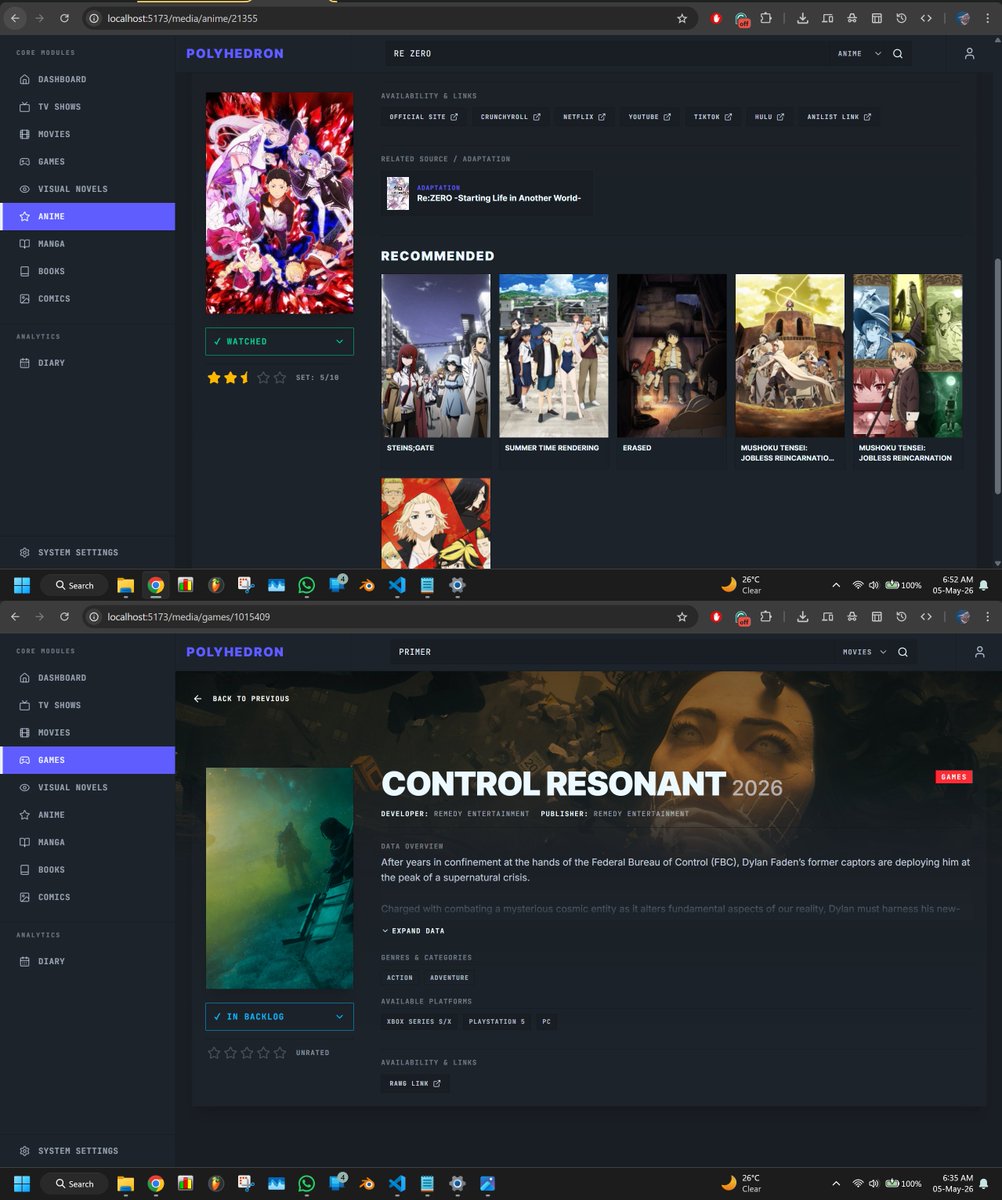The height and width of the screenshot is (1200, 1002).
Task: Open user profile icon on the anime page
Action: [969, 54]
